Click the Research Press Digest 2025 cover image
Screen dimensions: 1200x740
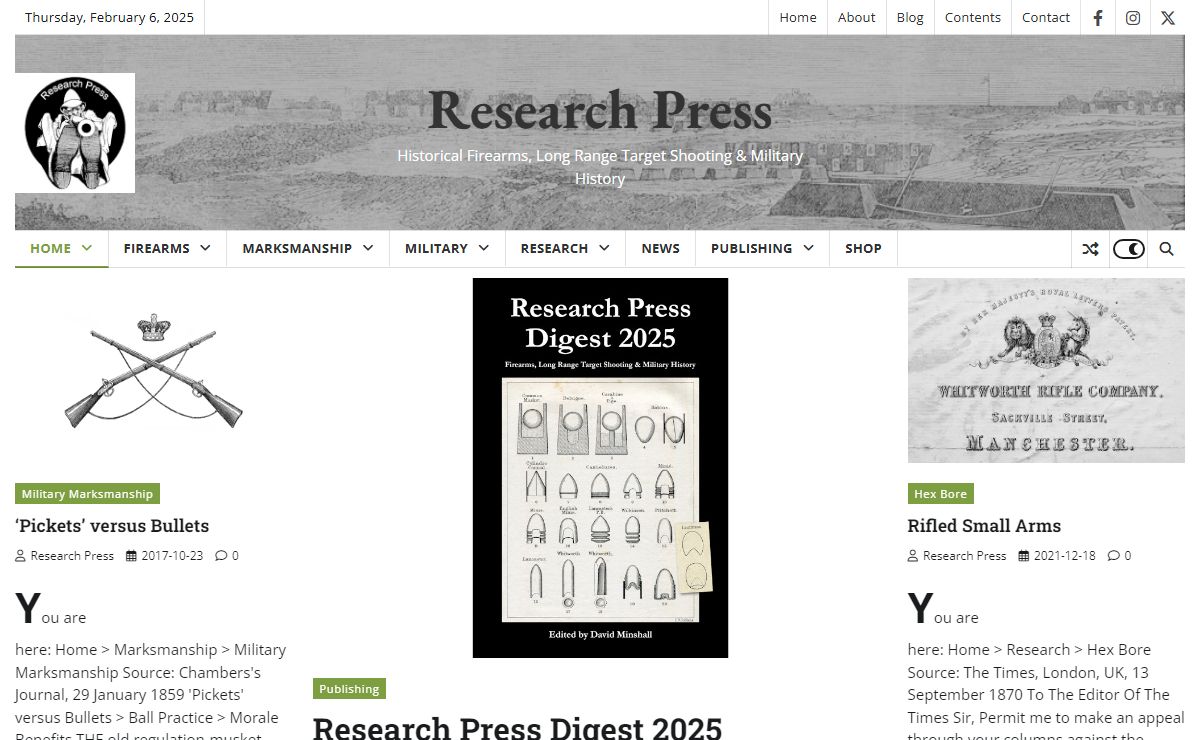[600, 468]
